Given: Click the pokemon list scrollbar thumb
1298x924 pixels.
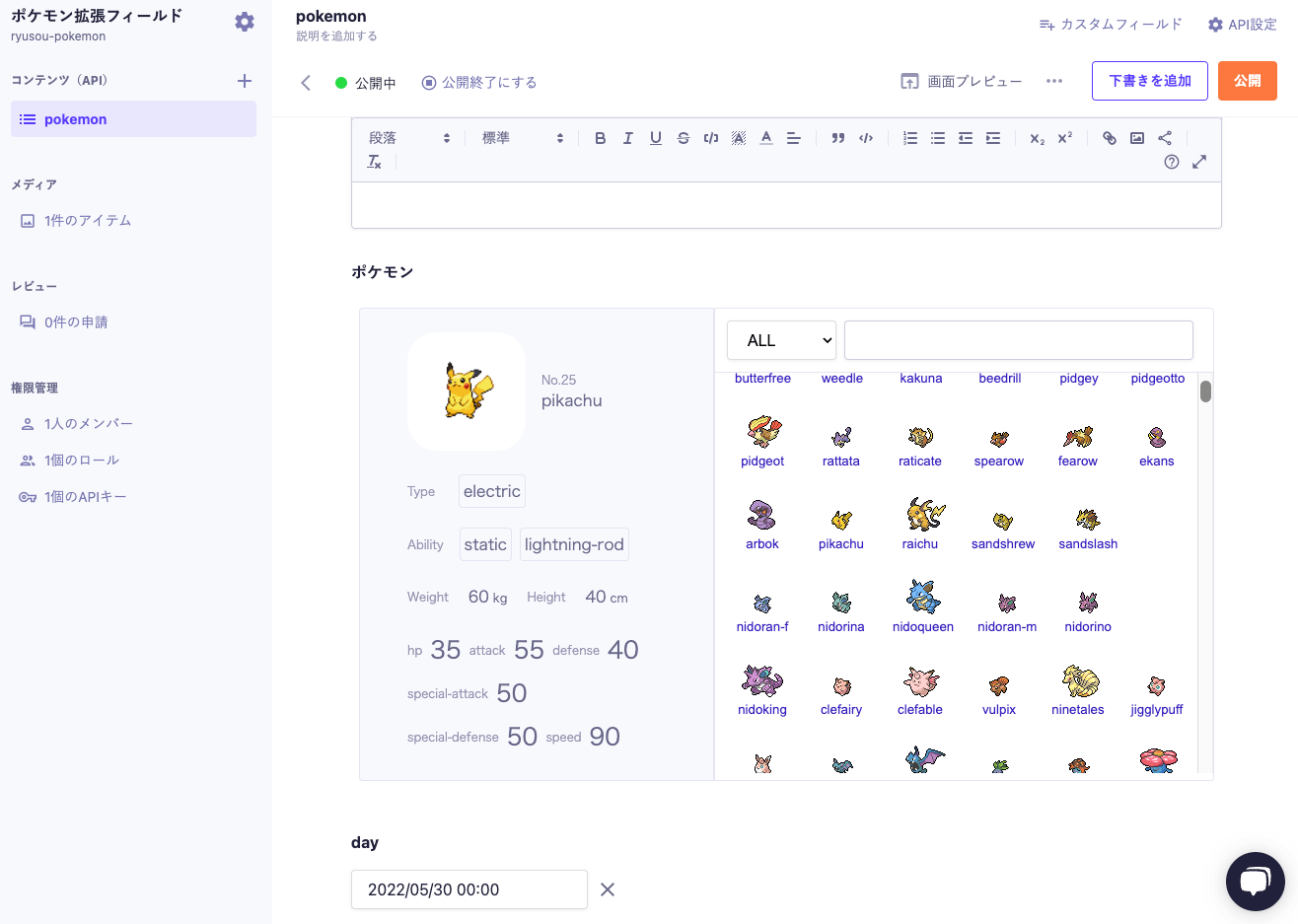Looking at the screenshot, I should click(1205, 391).
